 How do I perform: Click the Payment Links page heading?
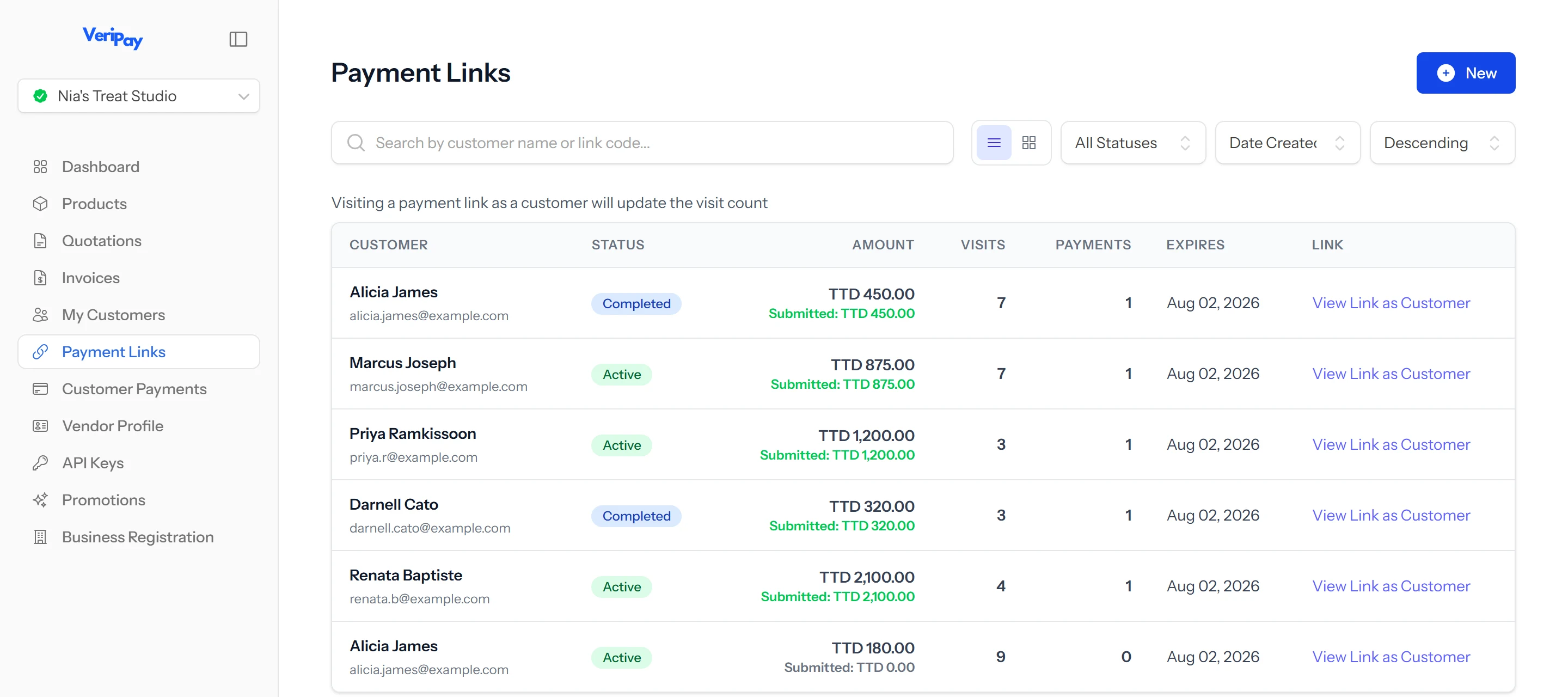click(x=421, y=73)
